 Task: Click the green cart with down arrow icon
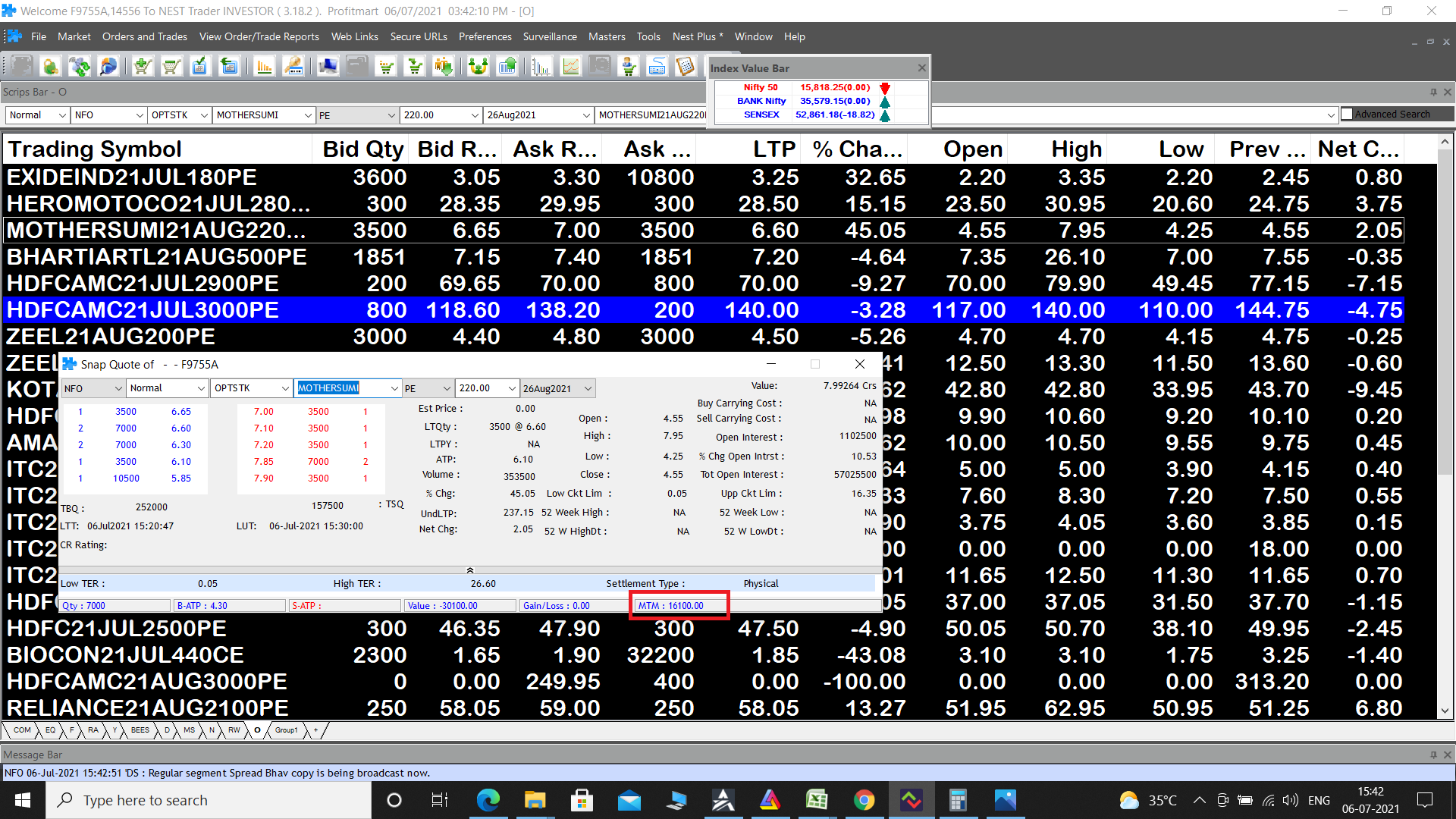point(415,67)
